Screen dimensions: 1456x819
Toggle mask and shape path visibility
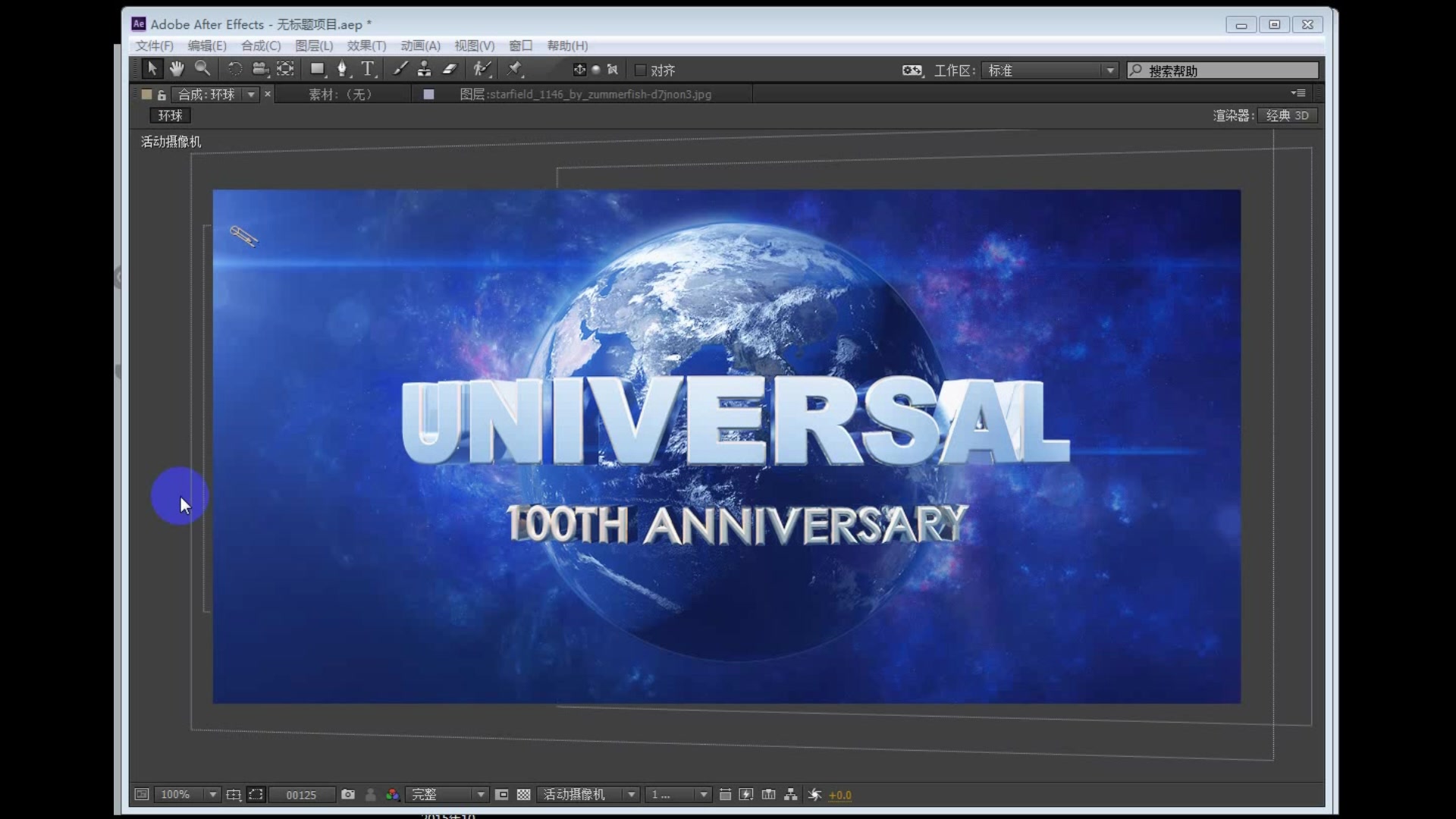(256, 794)
